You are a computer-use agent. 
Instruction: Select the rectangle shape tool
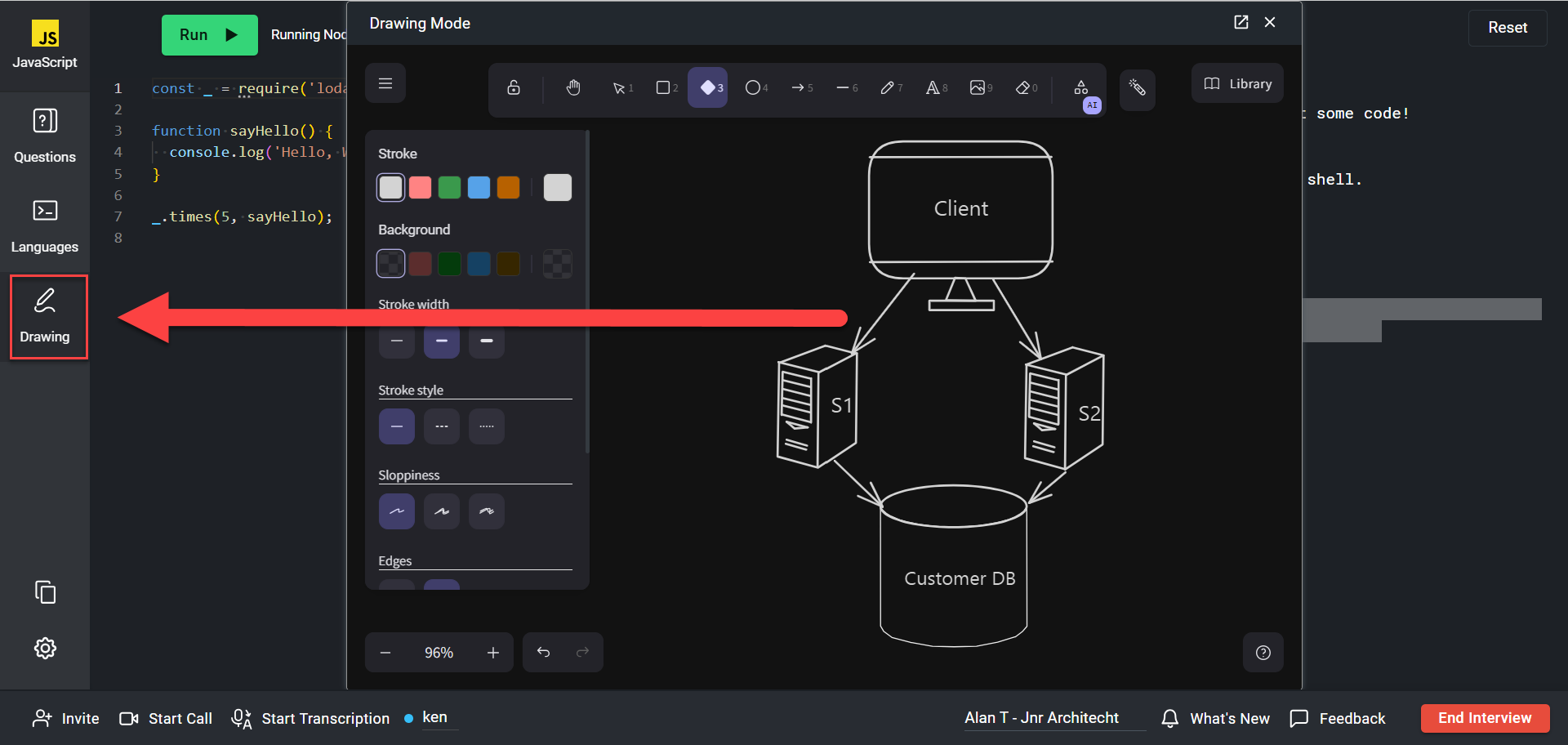tap(665, 87)
